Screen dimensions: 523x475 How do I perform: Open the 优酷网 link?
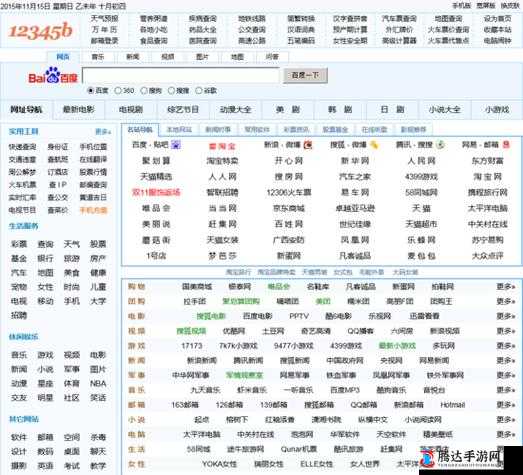pyautogui.click(x=234, y=331)
